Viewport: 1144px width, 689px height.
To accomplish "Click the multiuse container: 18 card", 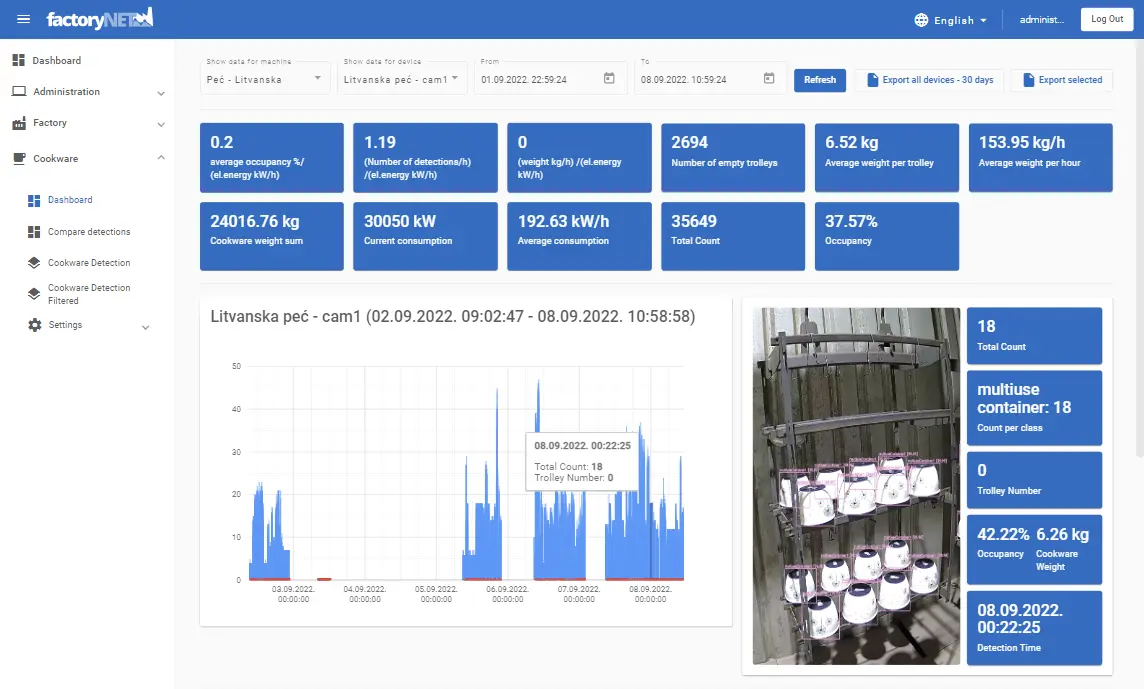I will click(x=1034, y=408).
